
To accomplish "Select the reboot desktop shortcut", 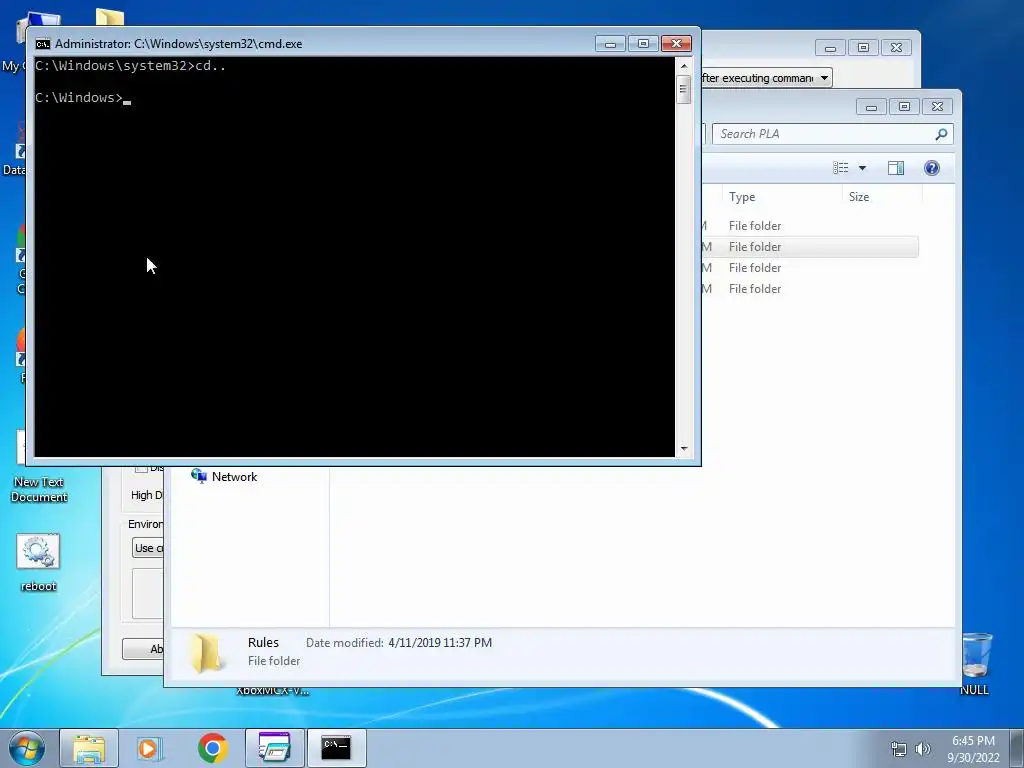I will (x=39, y=563).
